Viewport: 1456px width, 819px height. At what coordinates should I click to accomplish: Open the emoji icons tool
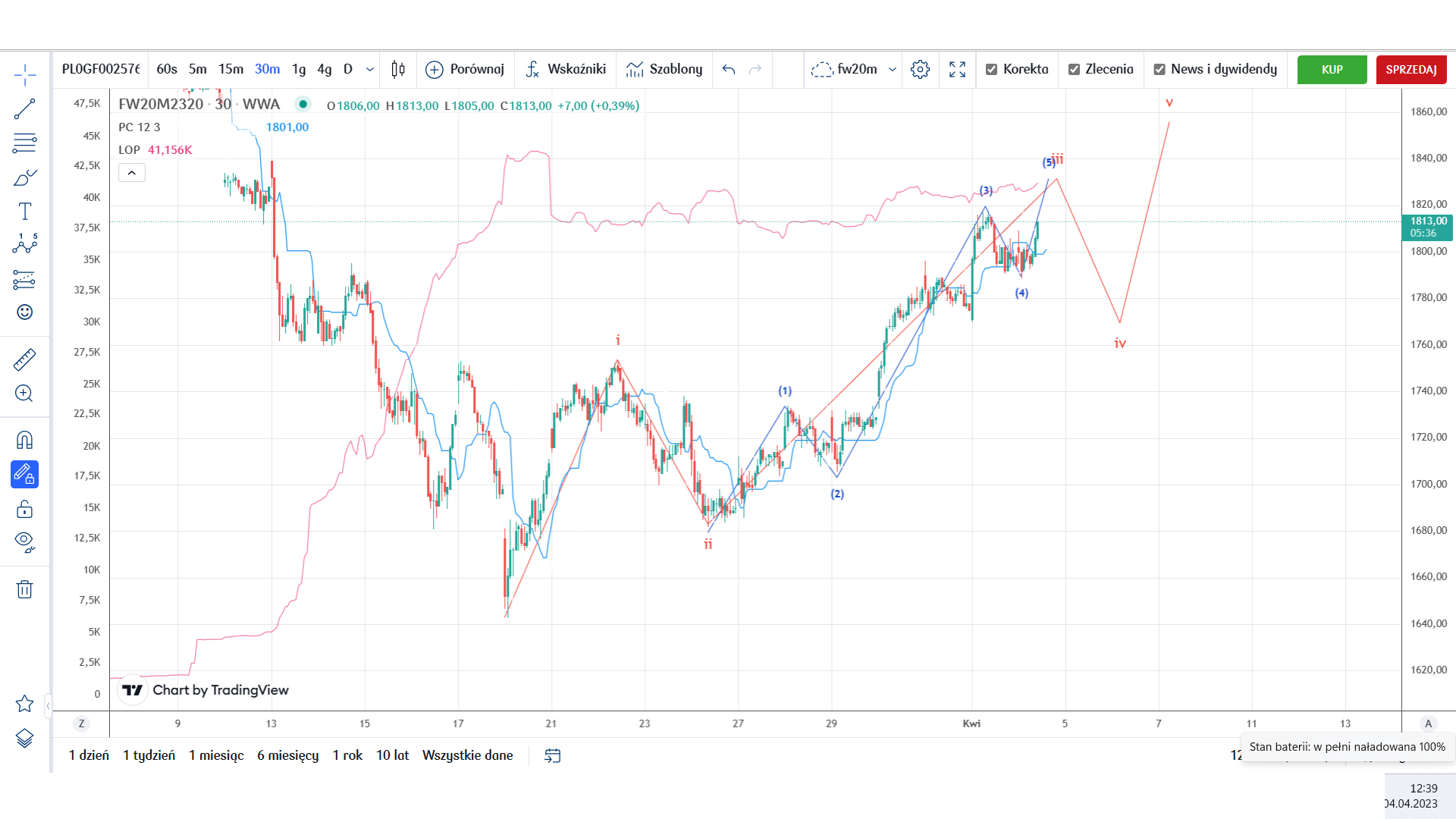click(24, 312)
